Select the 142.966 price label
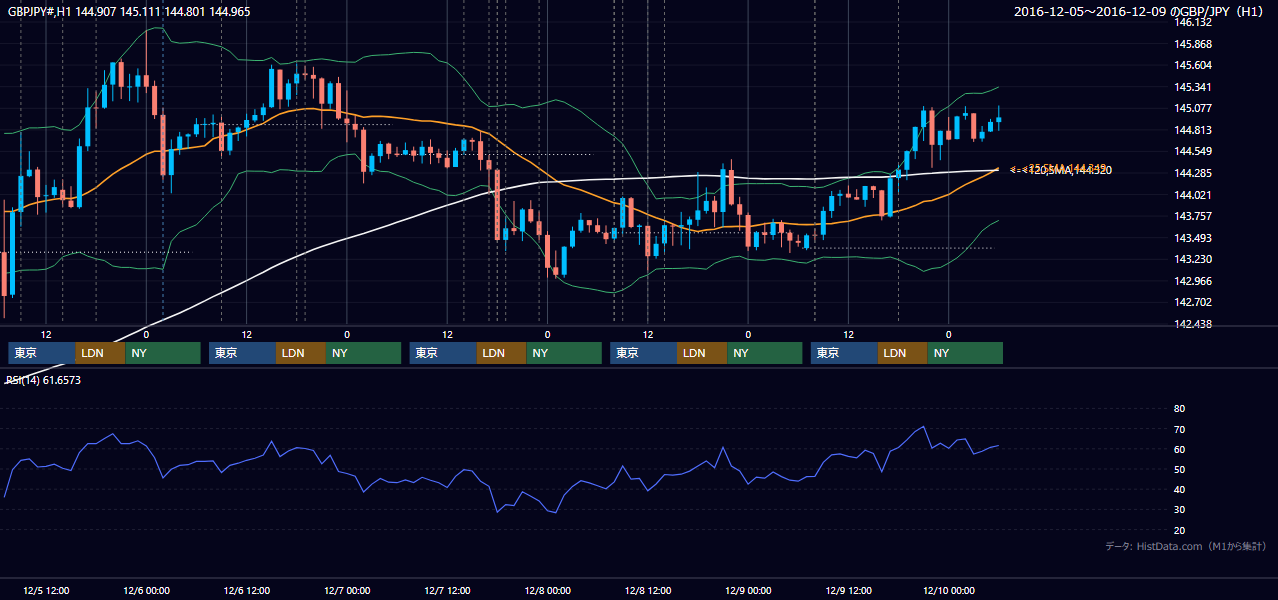Image resolution: width=1278 pixels, height=600 pixels. (x=1194, y=281)
